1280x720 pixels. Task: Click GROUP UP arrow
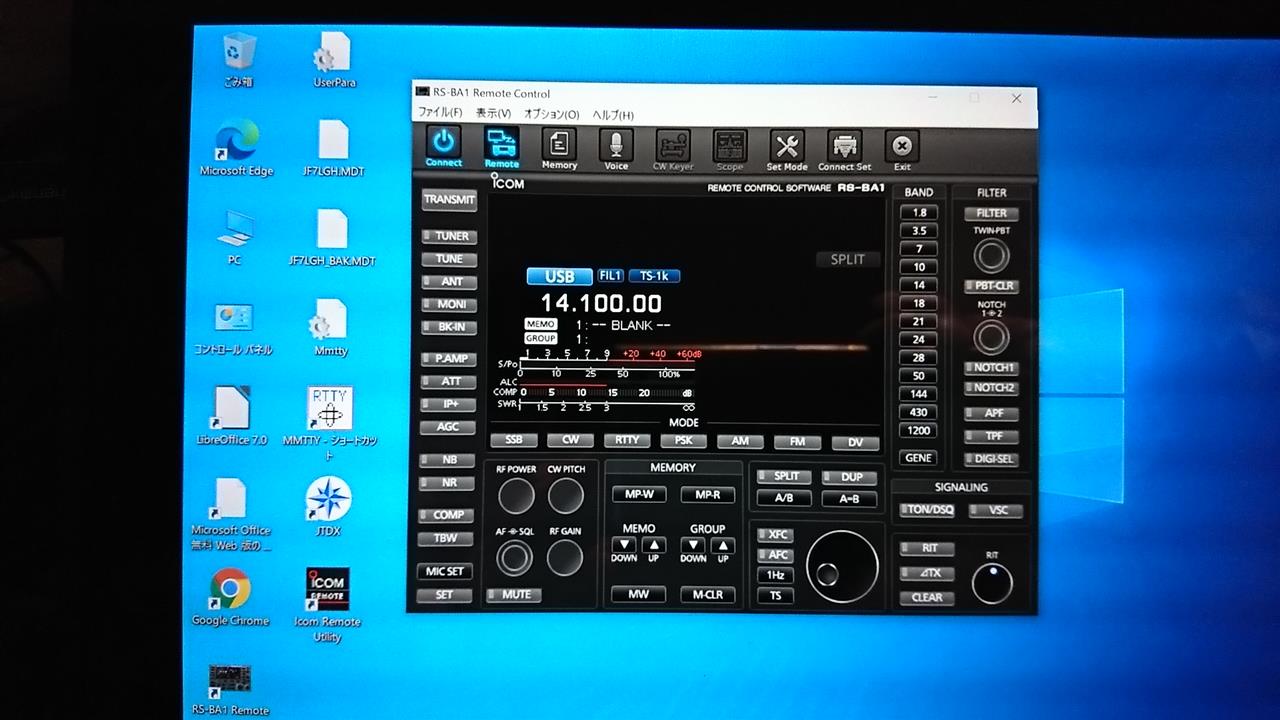[x=722, y=545]
